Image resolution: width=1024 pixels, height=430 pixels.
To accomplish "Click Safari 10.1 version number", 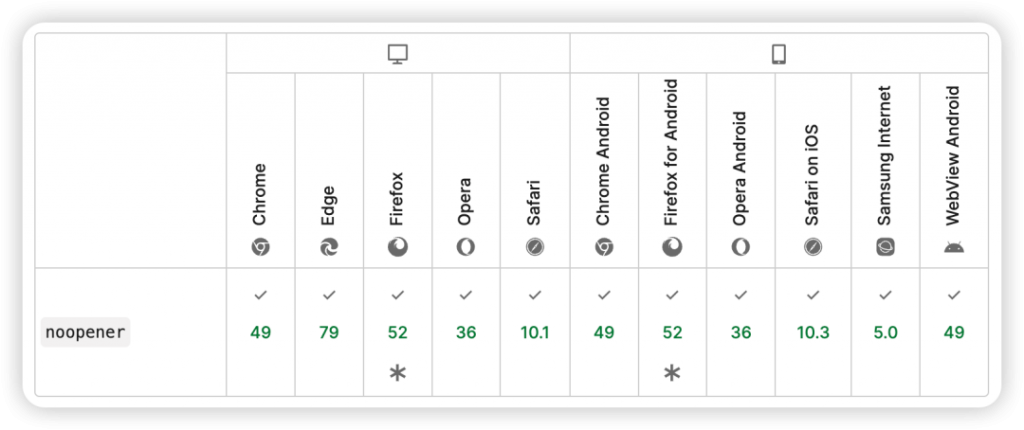I will tap(535, 333).
